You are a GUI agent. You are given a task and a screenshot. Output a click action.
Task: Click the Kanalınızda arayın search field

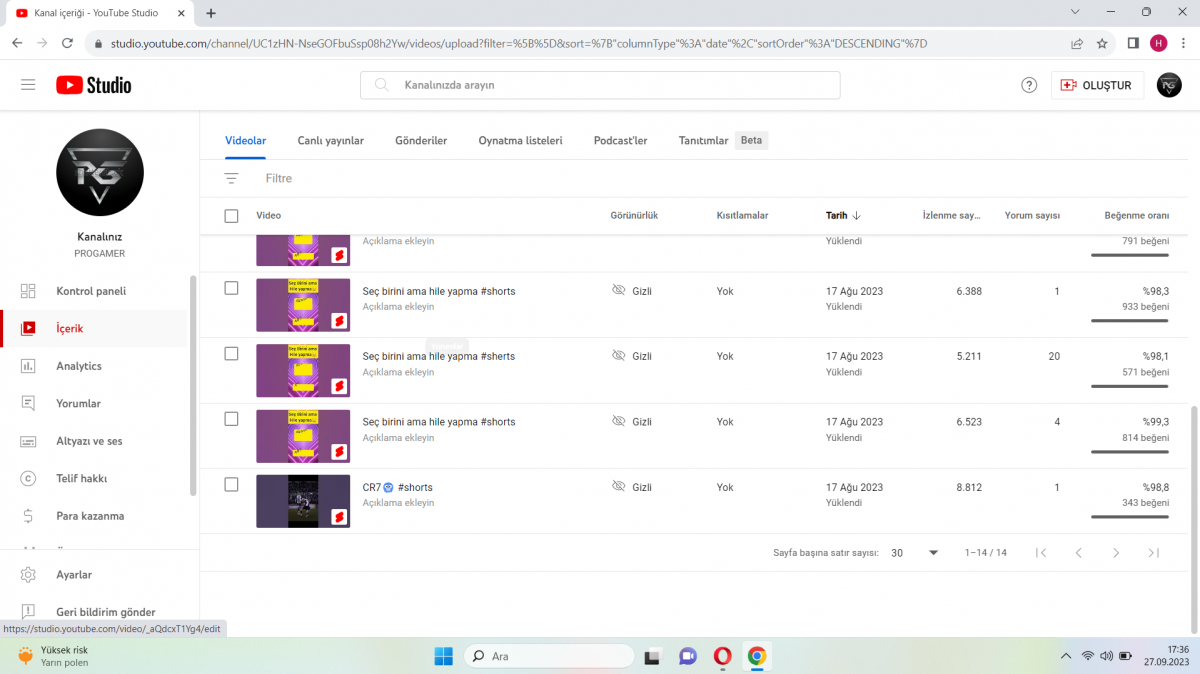(x=600, y=85)
